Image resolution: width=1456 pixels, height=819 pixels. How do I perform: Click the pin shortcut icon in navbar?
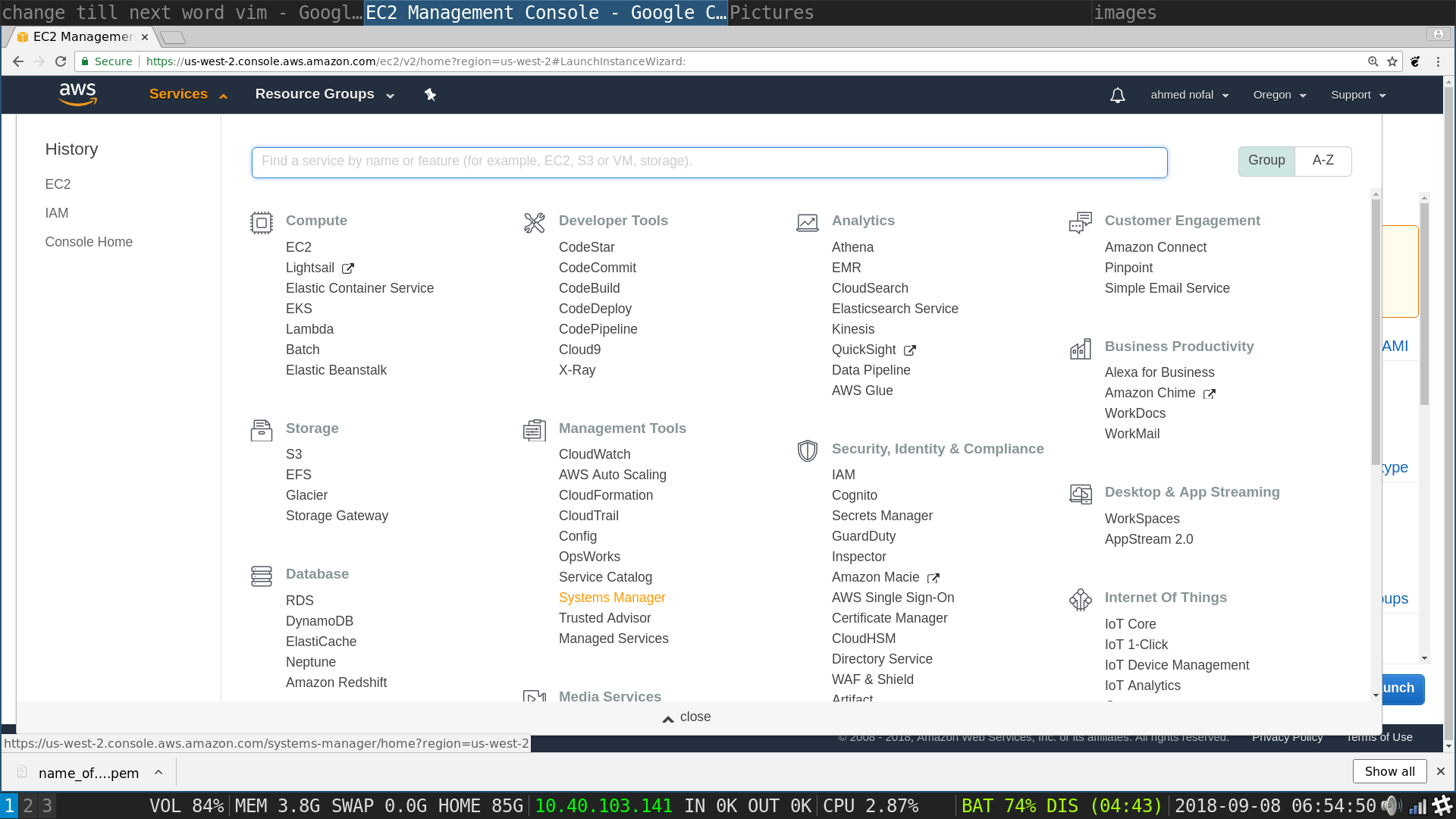coord(430,95)
